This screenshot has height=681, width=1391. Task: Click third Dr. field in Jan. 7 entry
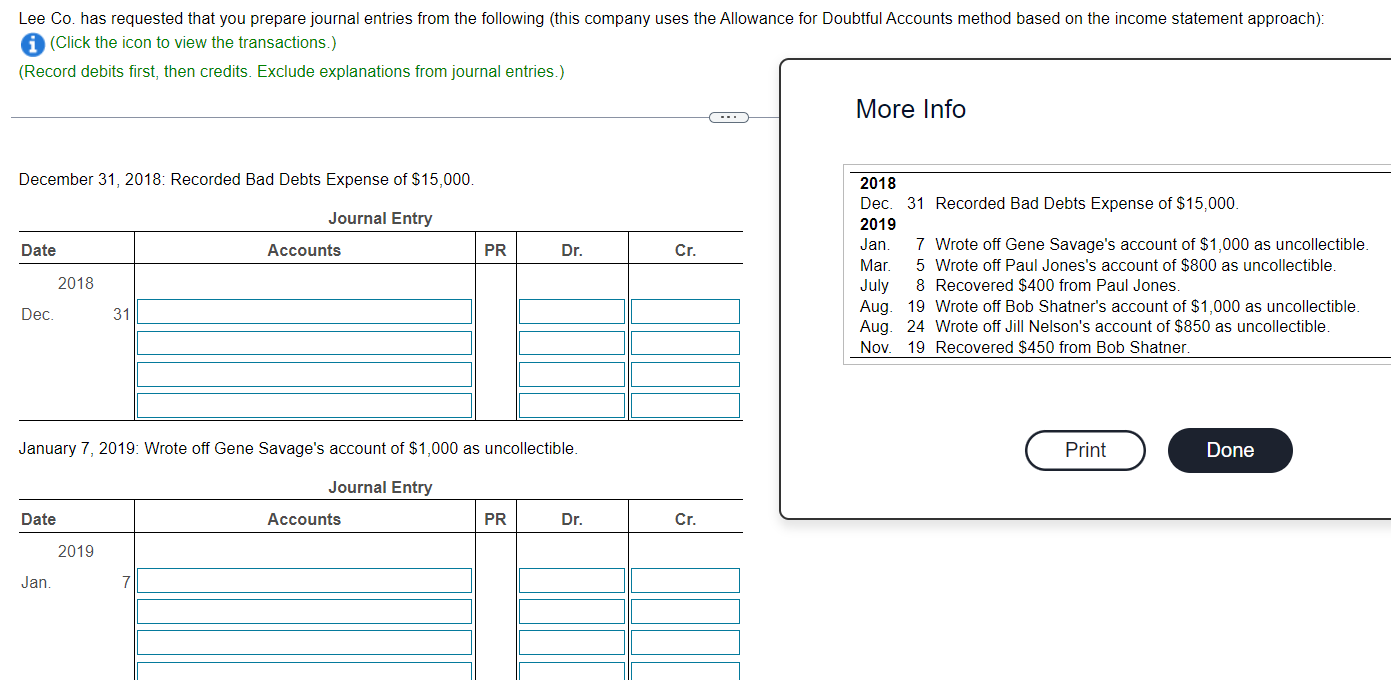point(572,643)
